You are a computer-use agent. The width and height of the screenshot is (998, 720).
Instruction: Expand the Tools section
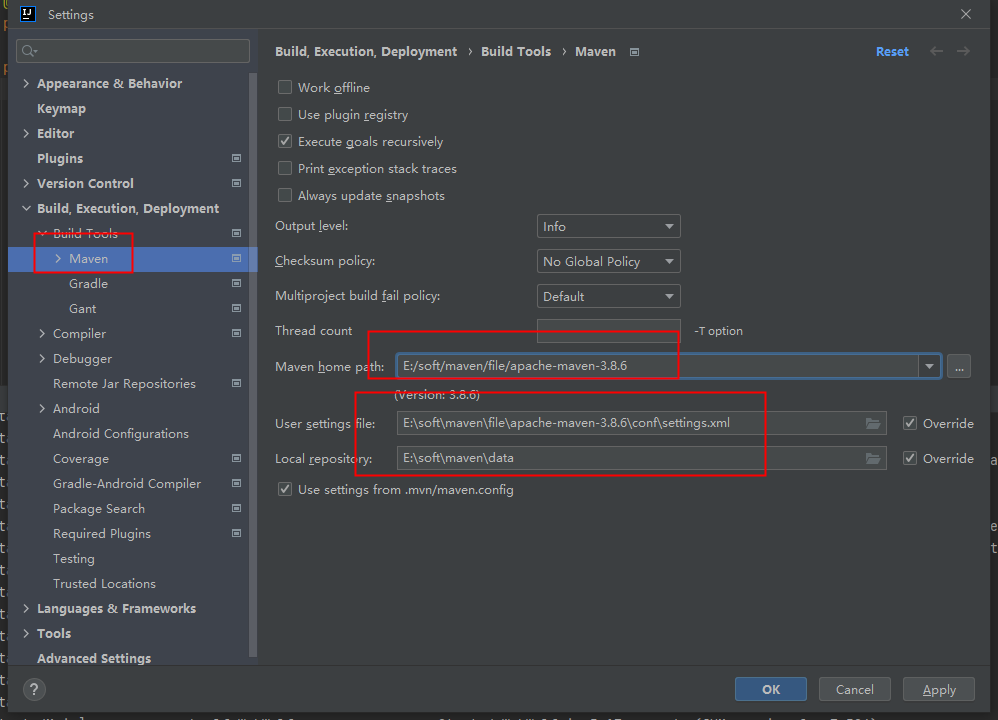coord(26,633)
